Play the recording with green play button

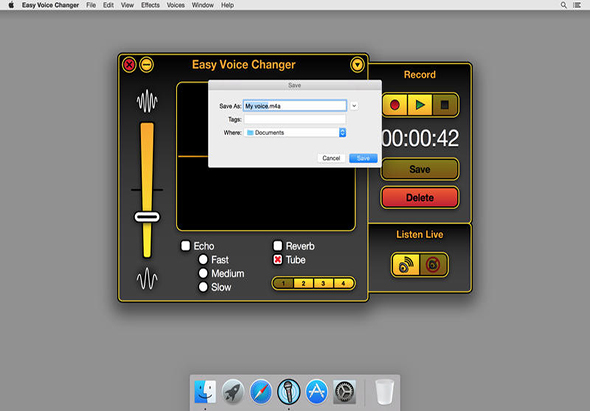420,105
